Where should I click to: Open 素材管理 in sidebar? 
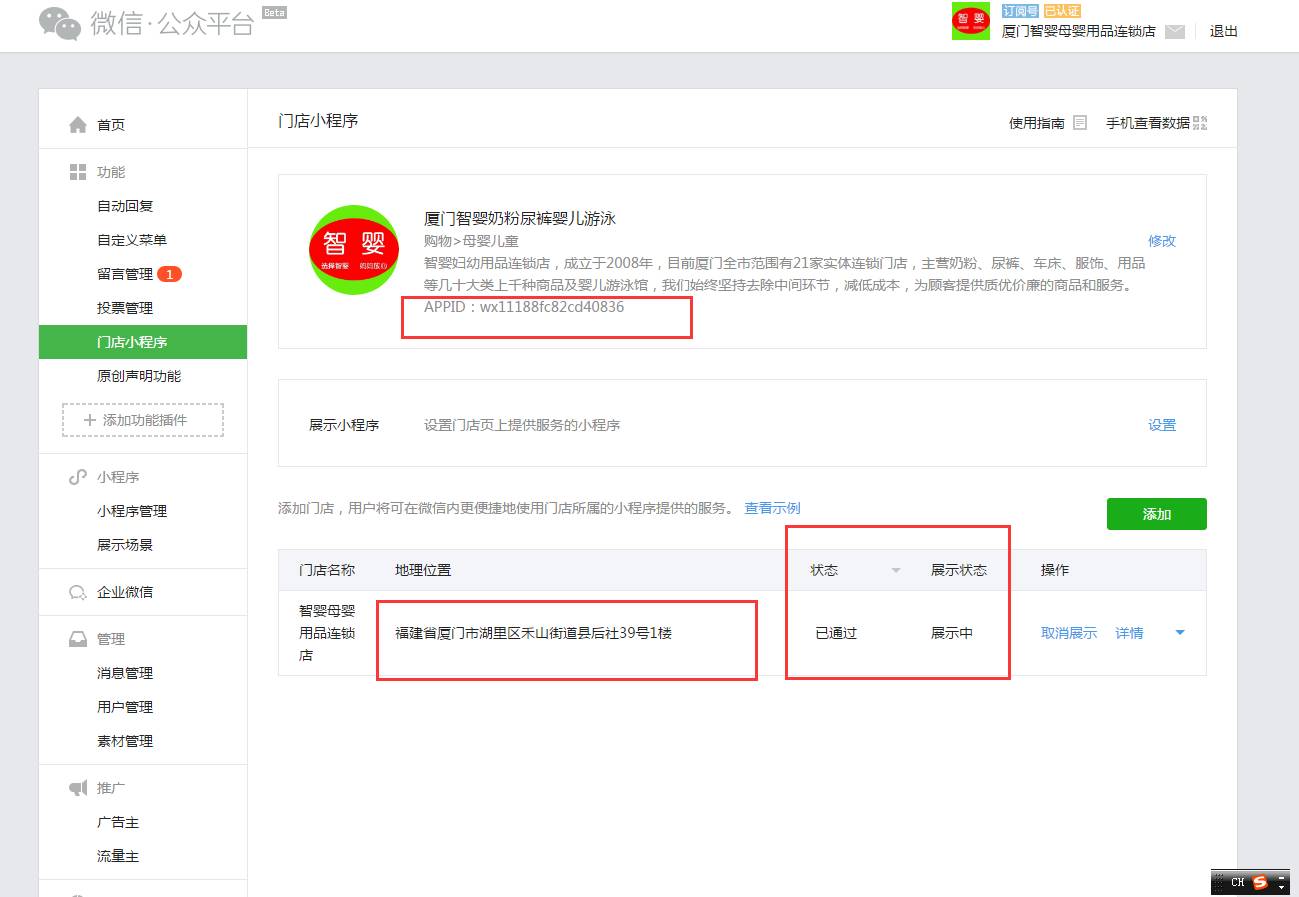pos(125,741)
